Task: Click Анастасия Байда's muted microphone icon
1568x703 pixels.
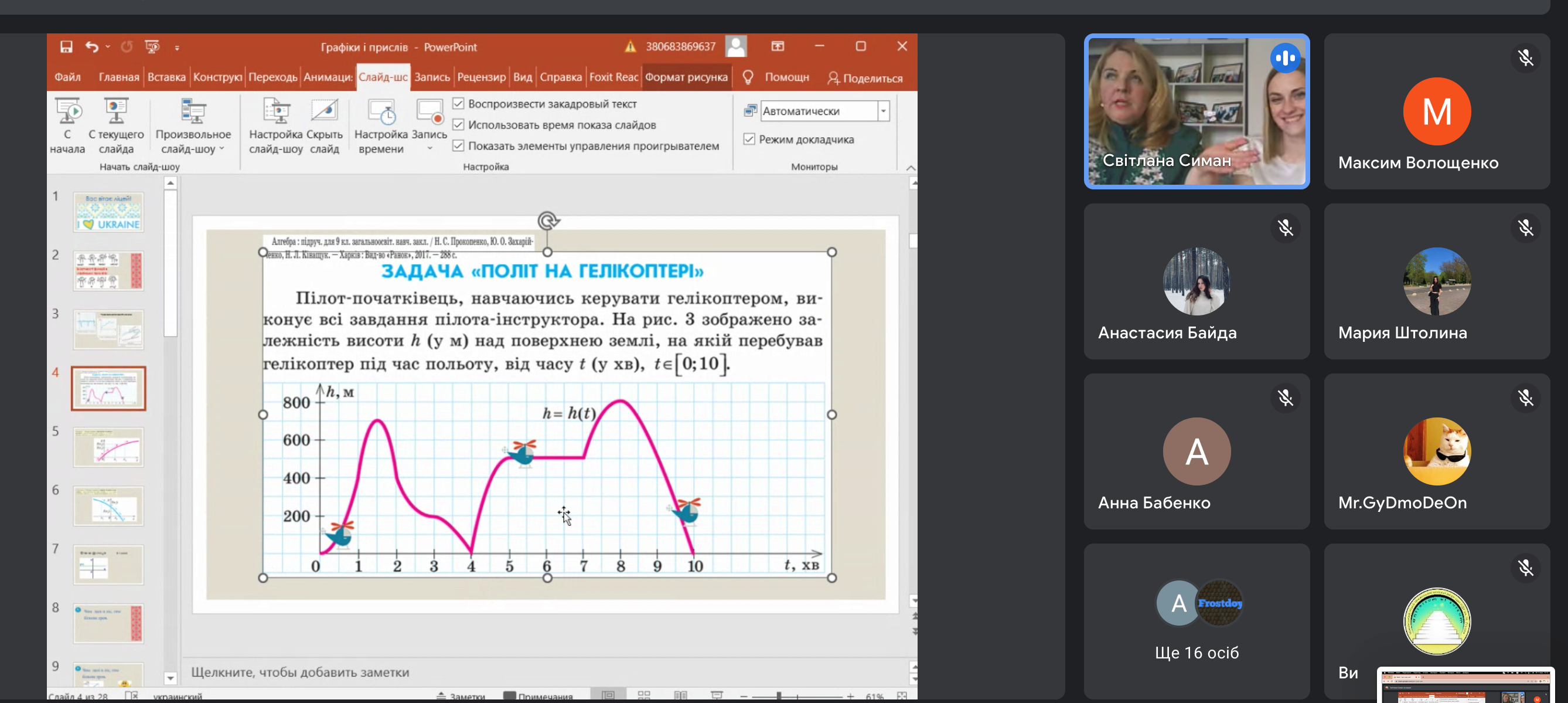Action: [1286, 228]
